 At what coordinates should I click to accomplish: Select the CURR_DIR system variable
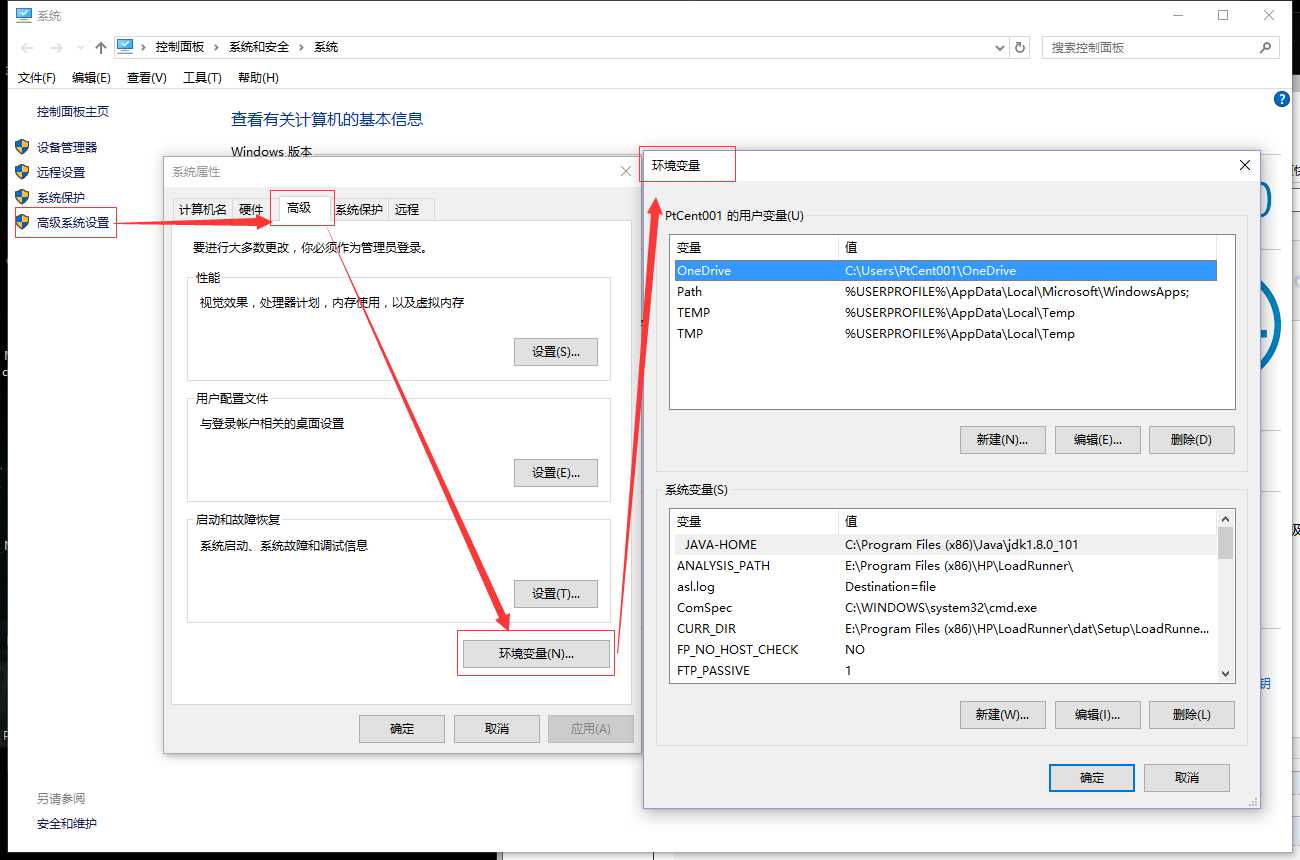click(944, 629)
